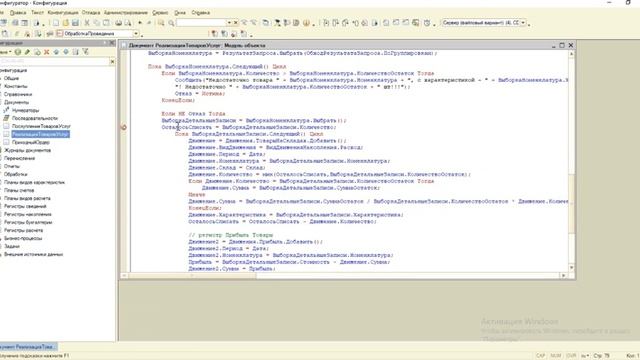The width and height of the screenshot is (640, 360).
Task: Click the magnifier search icon
Action: tap(171, 23)
